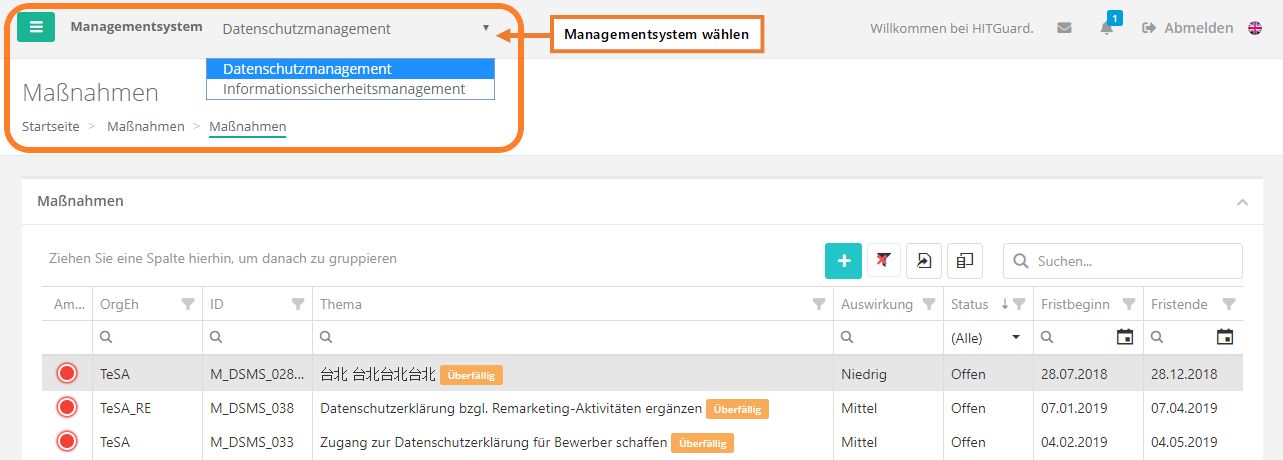This screenshot has height=460, width=1283.
Task: Open the green hamburger menu
Action: [x=36, y=27]
